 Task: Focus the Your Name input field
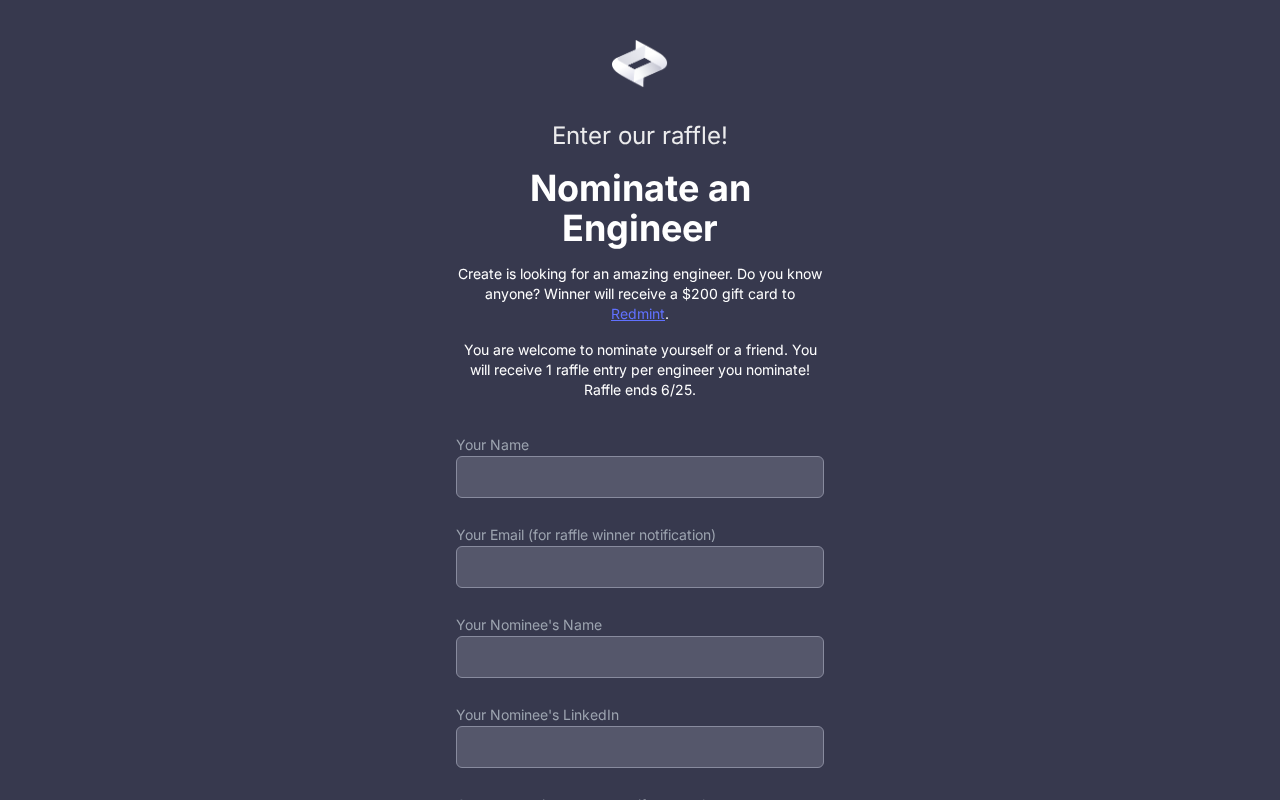640,477
